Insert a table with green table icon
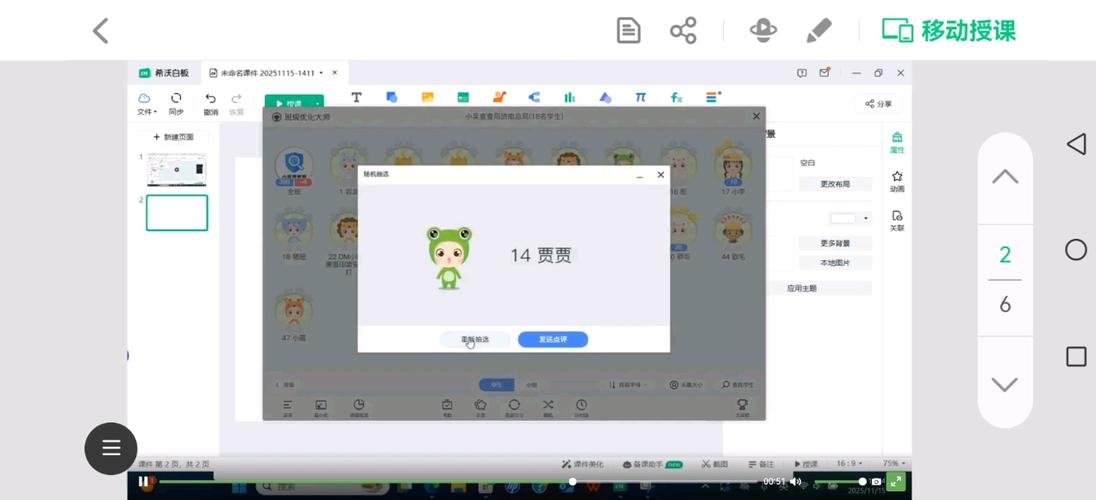The width and height of the screenshot is (1096, 500). tap(463, 97)
